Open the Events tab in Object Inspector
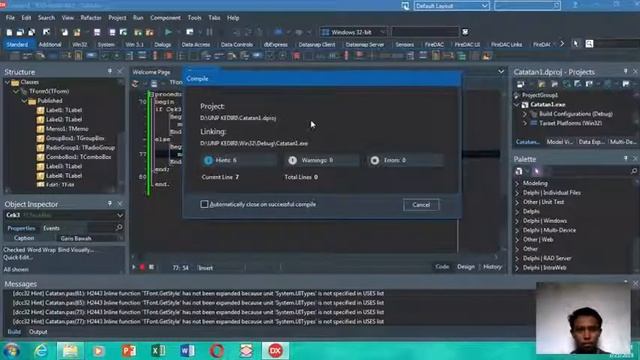This screenshot has width=640, height=360. coord(51,228)
